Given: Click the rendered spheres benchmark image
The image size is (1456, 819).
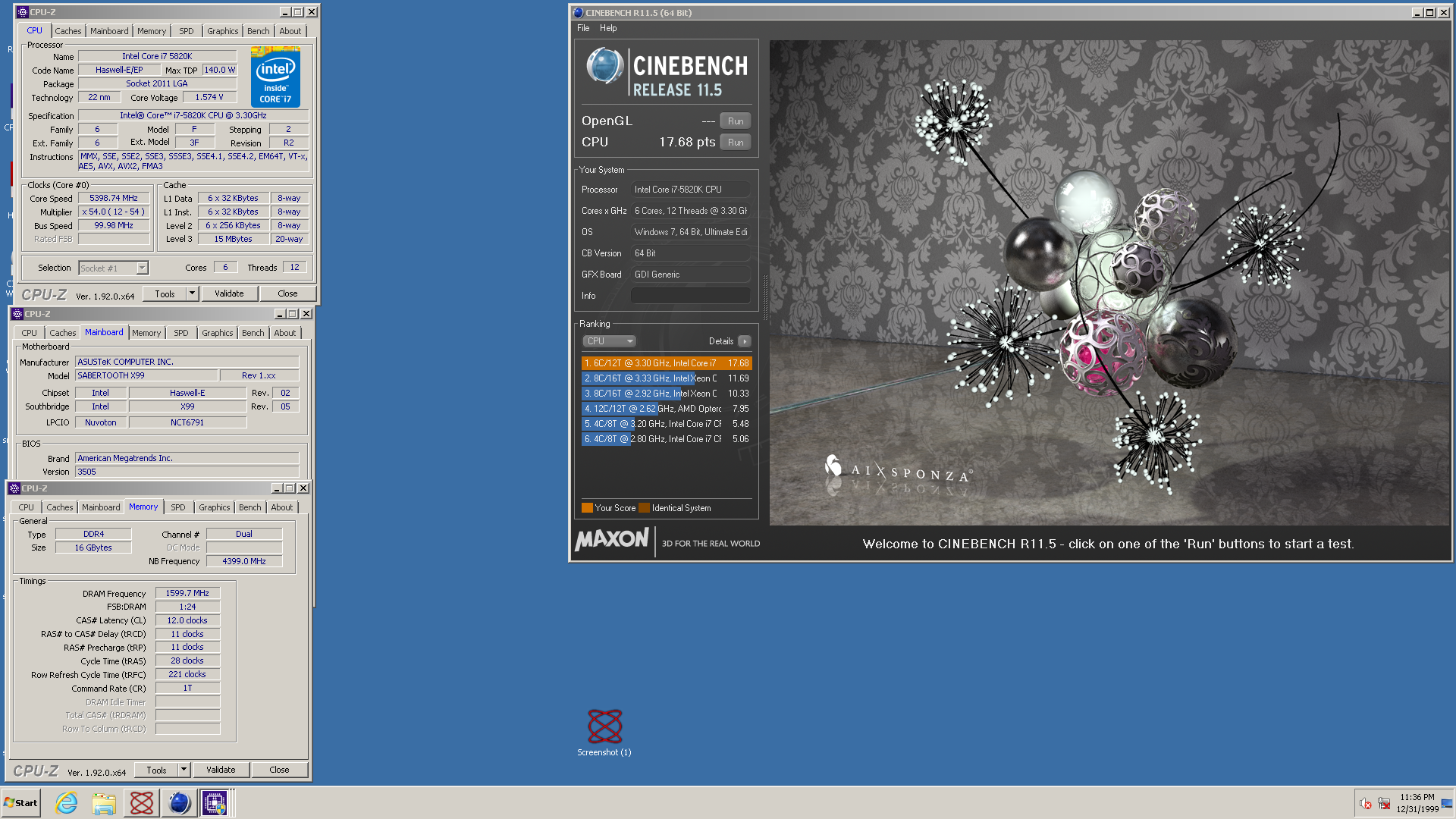Looking at the screenshot, I should (1109, 282).
